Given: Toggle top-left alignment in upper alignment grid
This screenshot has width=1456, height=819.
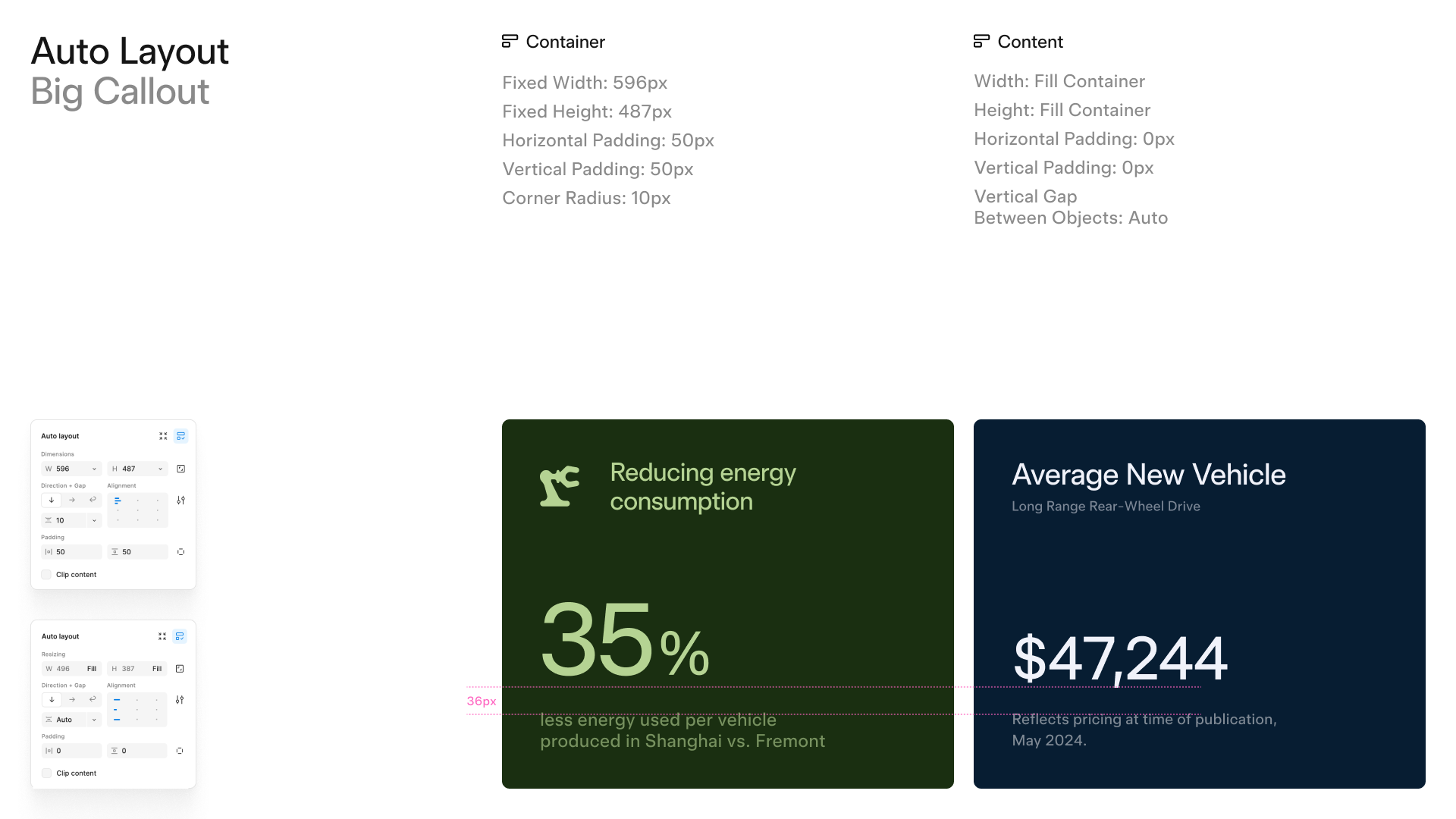Looking at the screenshot, I should point(118,500).
